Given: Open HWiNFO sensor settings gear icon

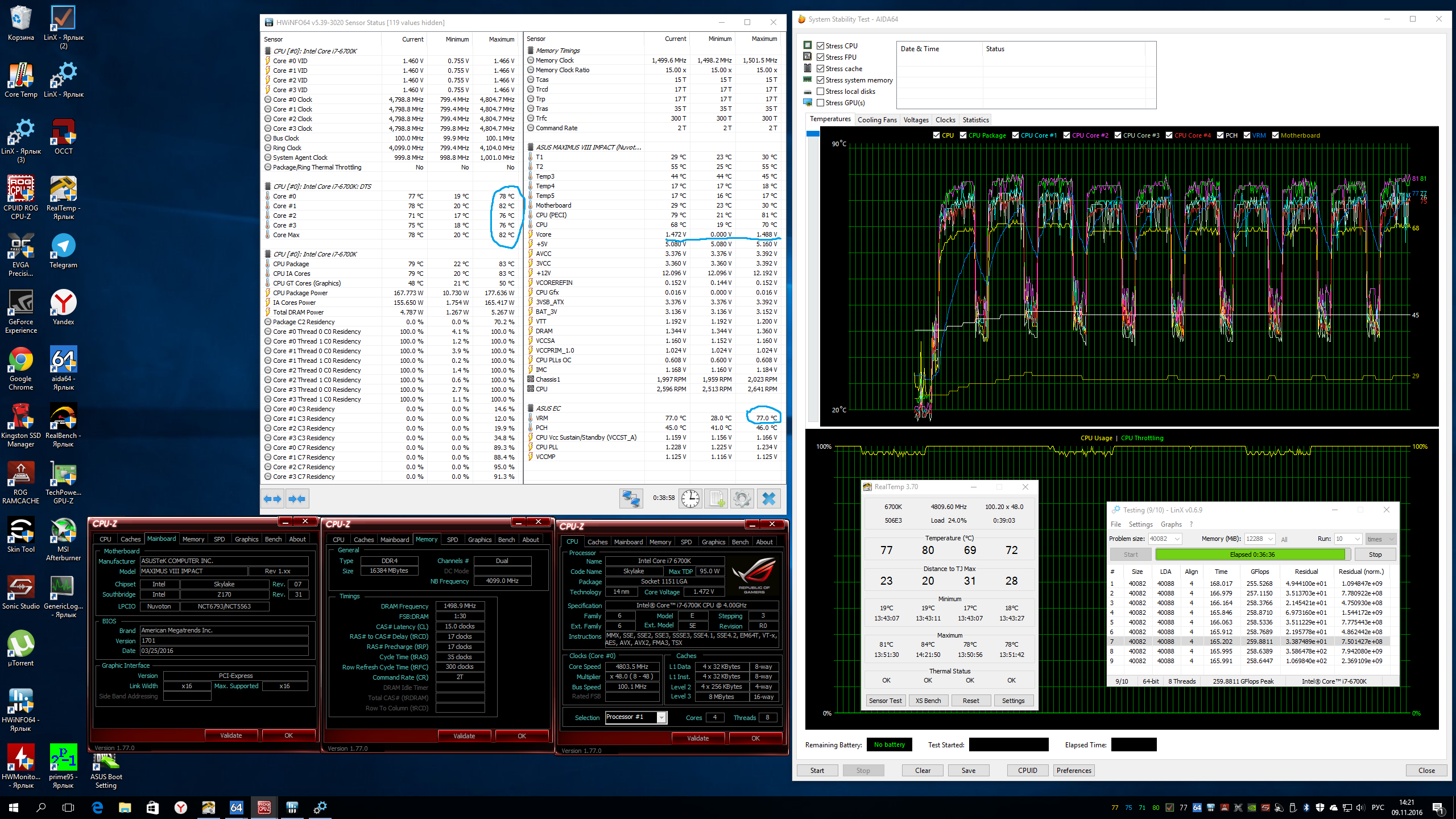Looking at the screenshot, I should coord(742,499).
